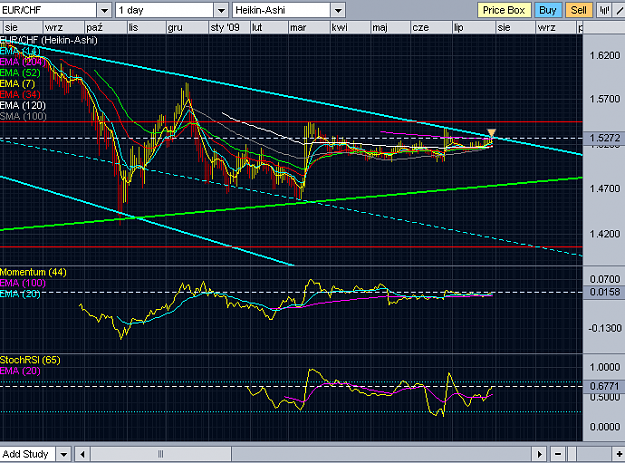Click the 0.0158 momentum value tag

(604, 292)
